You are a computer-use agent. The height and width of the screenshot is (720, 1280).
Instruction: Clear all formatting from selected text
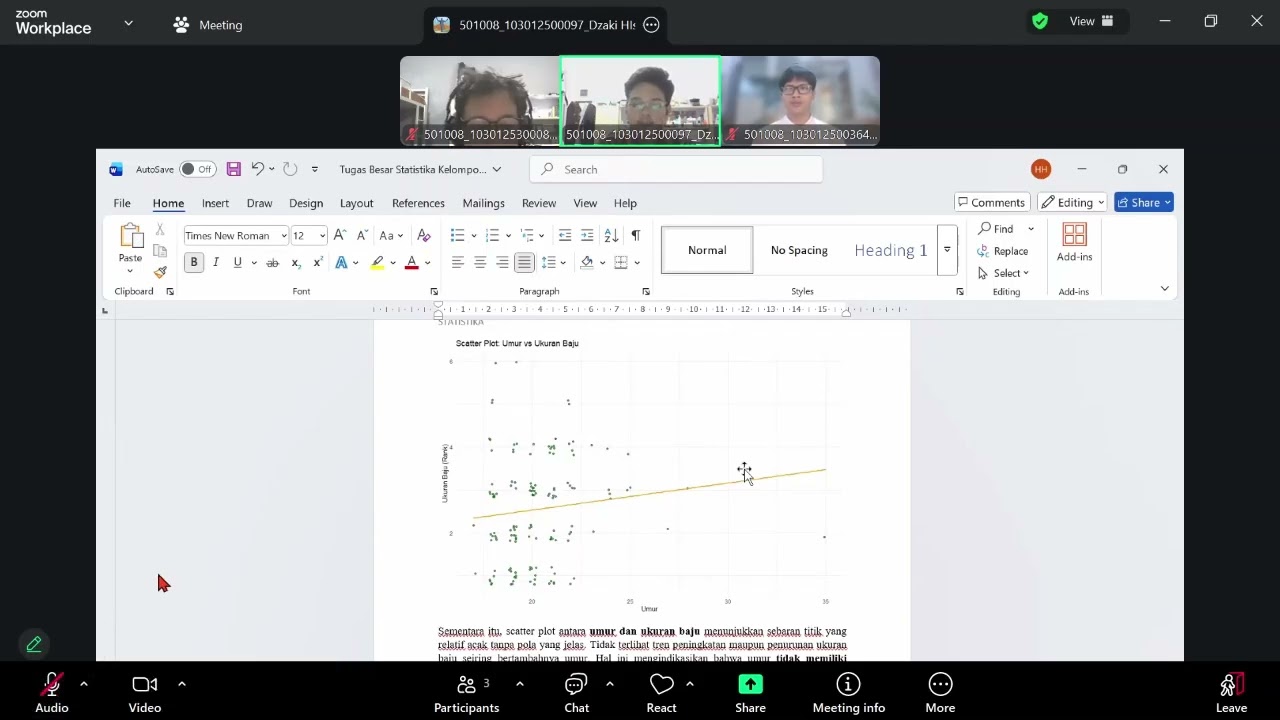[424, 235]
